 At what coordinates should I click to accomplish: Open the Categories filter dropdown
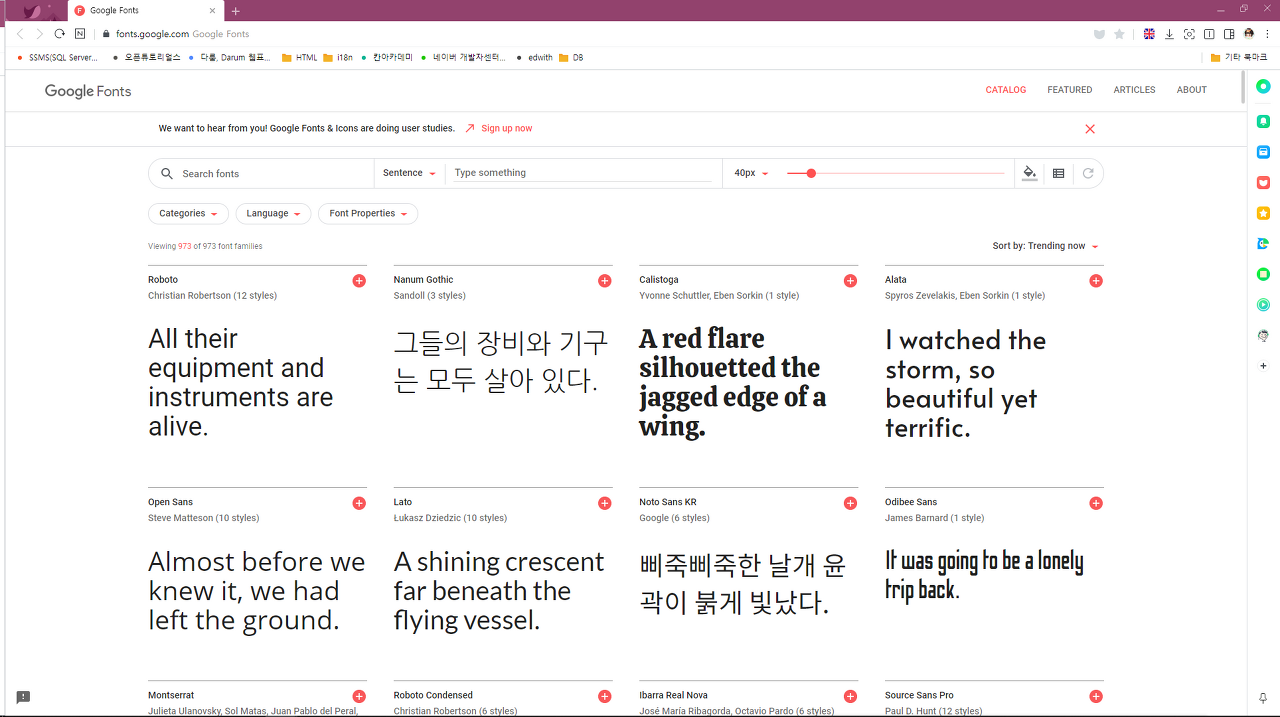point(188,214)
